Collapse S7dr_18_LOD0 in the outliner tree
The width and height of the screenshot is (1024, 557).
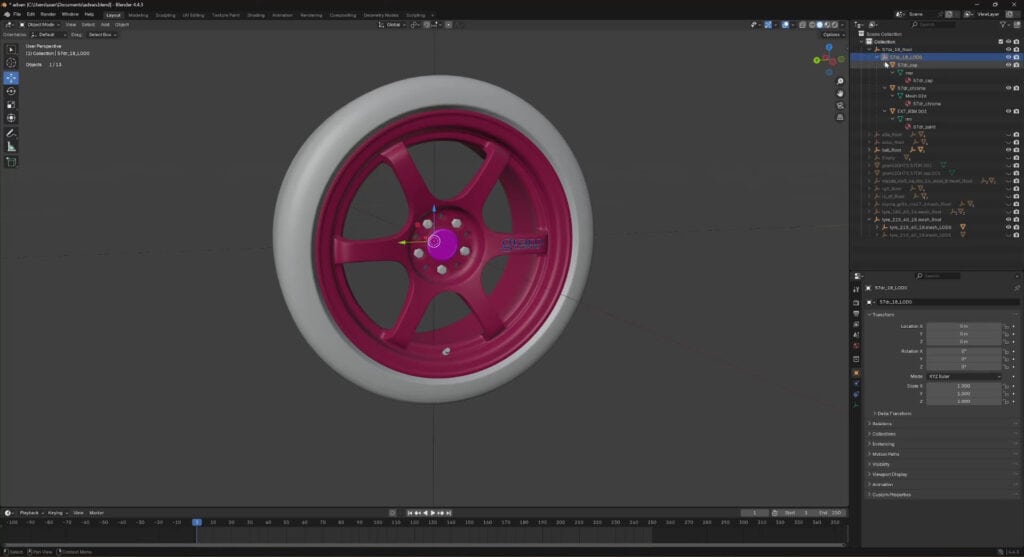coord(877,57)
